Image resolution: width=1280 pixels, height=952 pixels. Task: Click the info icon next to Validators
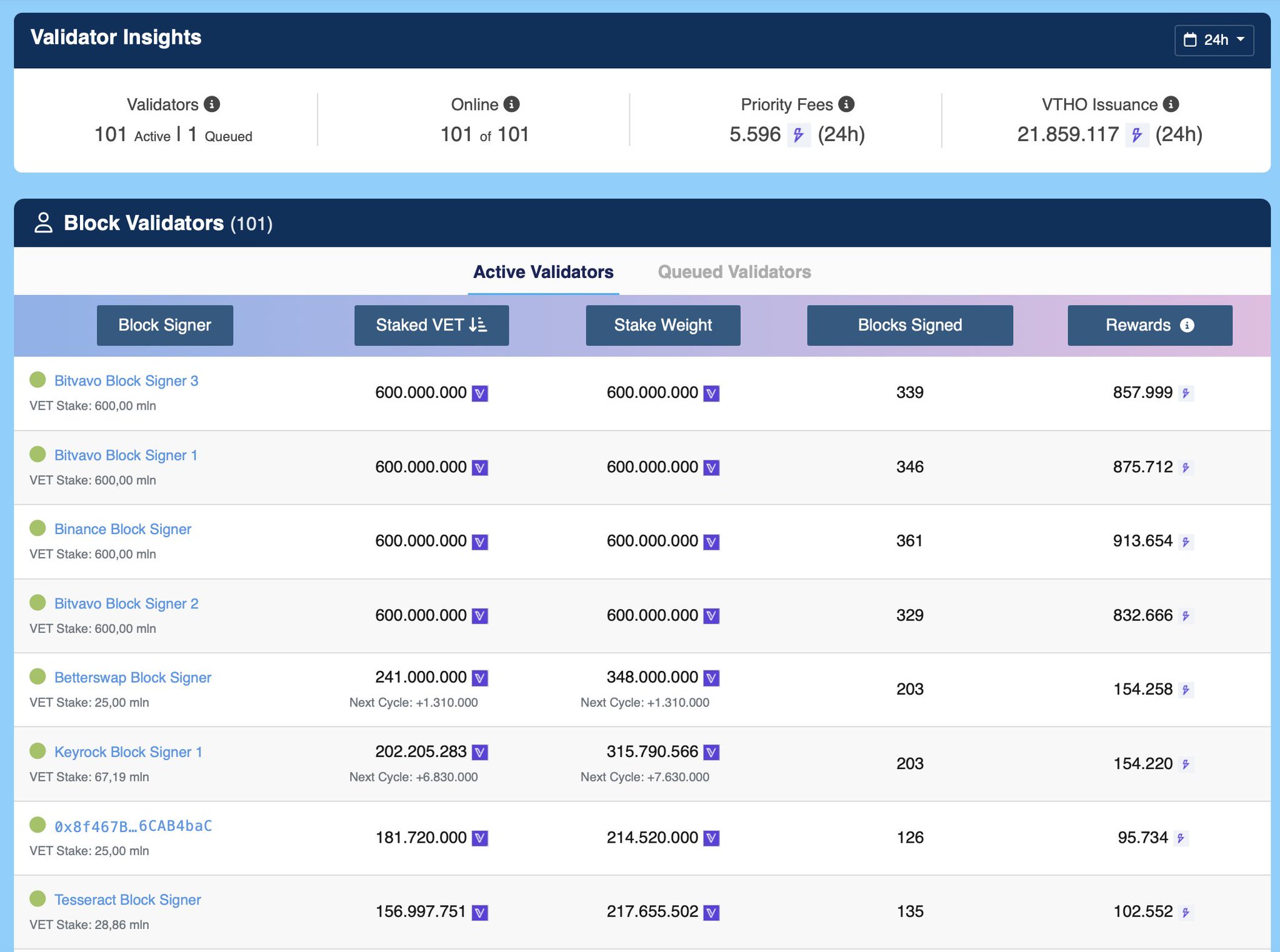tap(212, 104)
